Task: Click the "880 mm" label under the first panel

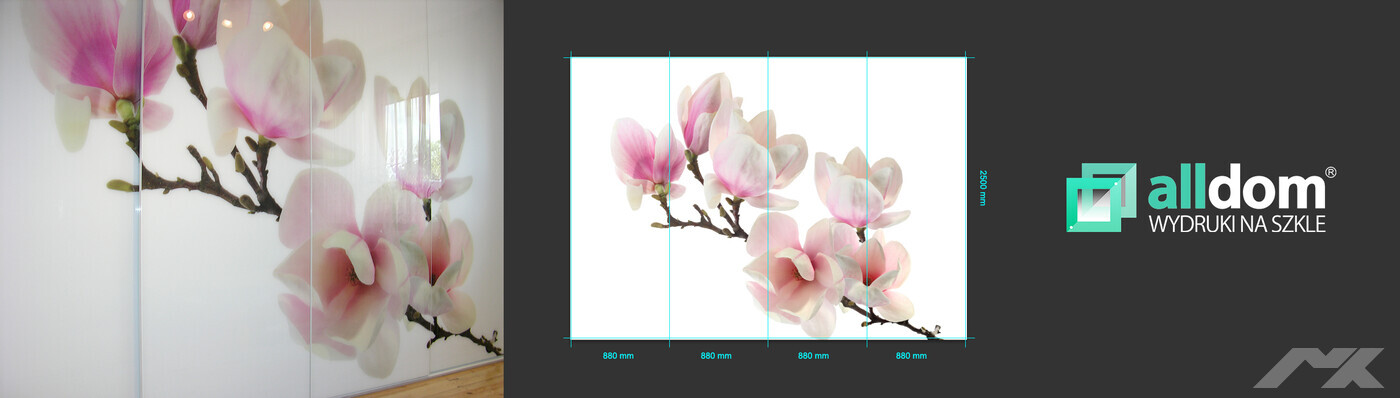Action: (x=618, y=356)
